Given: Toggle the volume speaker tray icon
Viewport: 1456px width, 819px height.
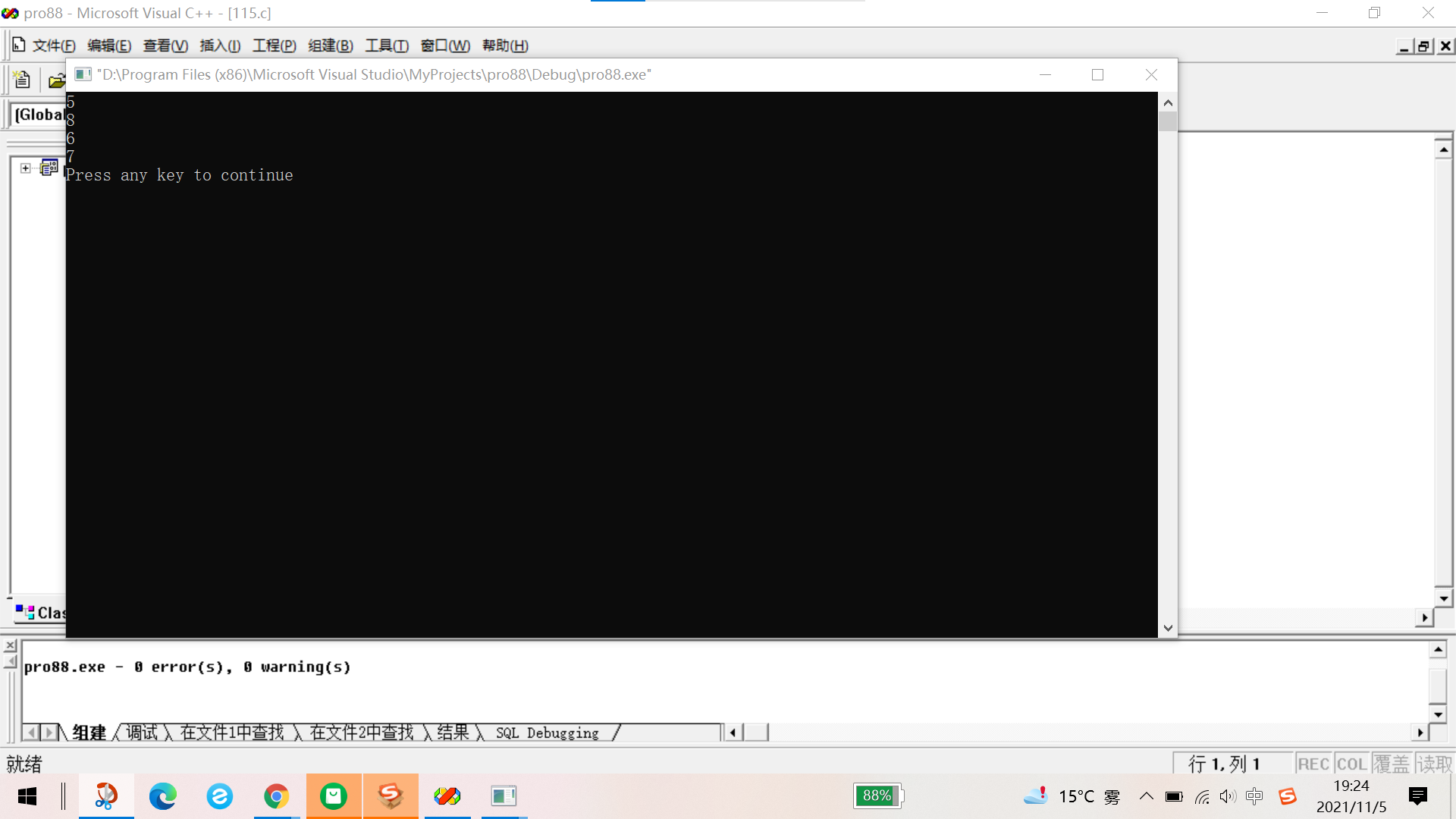Looking at the screenshot, I should [x=1228, y=796].
